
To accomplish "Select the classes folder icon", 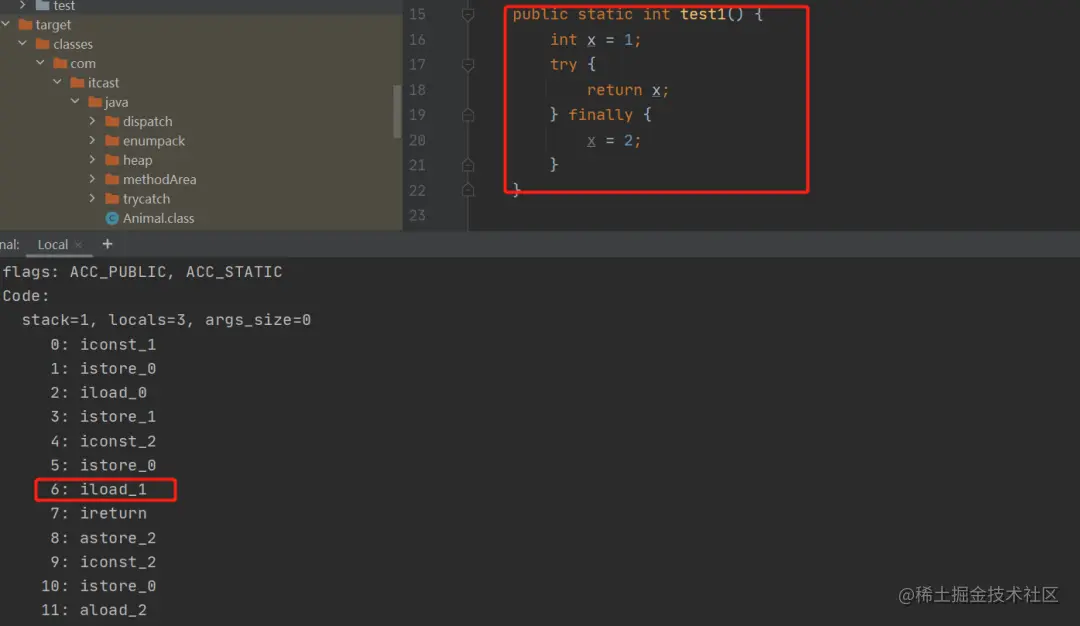I will 43,44.
